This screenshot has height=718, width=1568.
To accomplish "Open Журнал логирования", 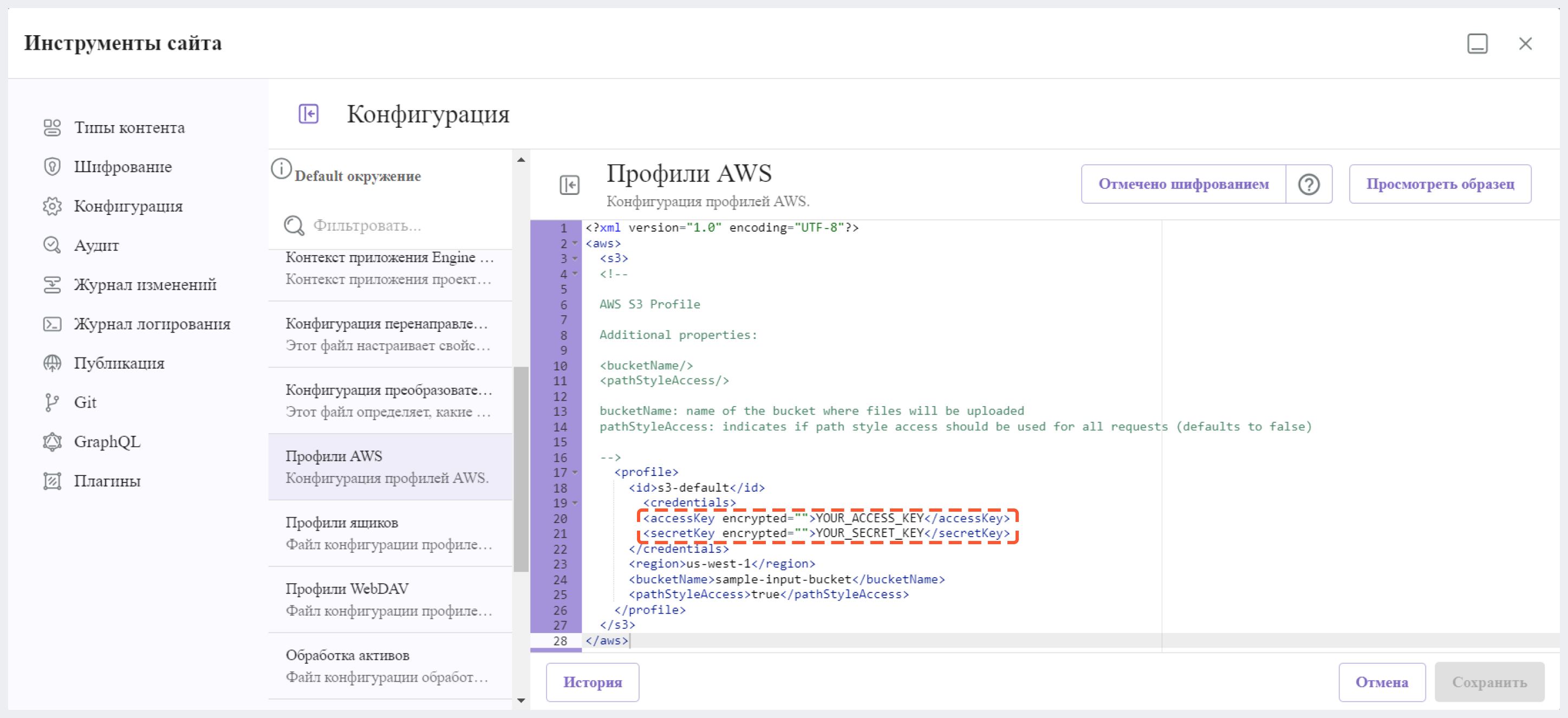I will click(x=152, y=324).
